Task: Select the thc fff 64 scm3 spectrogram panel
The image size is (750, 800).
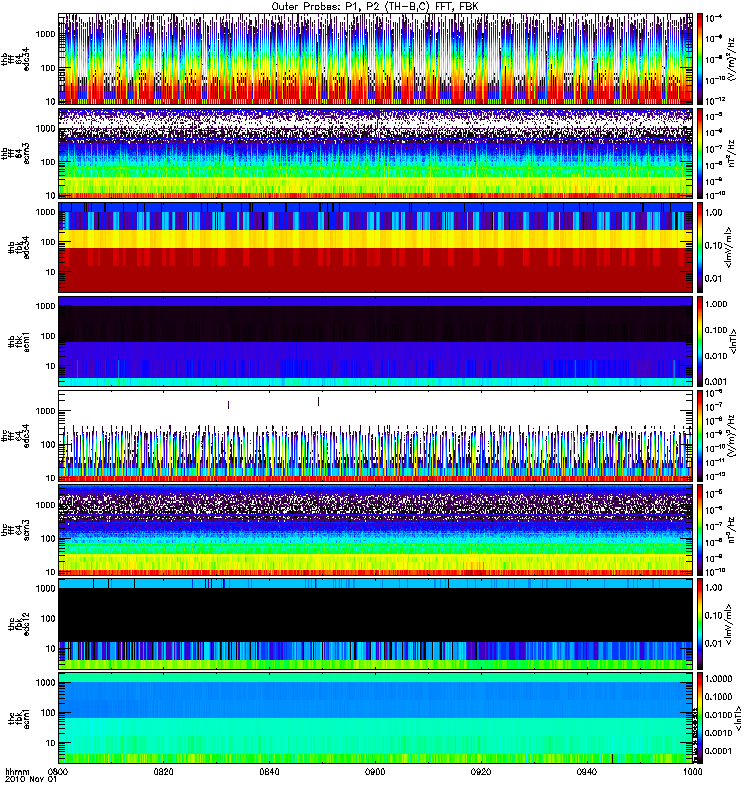Action: click(376, 530)
